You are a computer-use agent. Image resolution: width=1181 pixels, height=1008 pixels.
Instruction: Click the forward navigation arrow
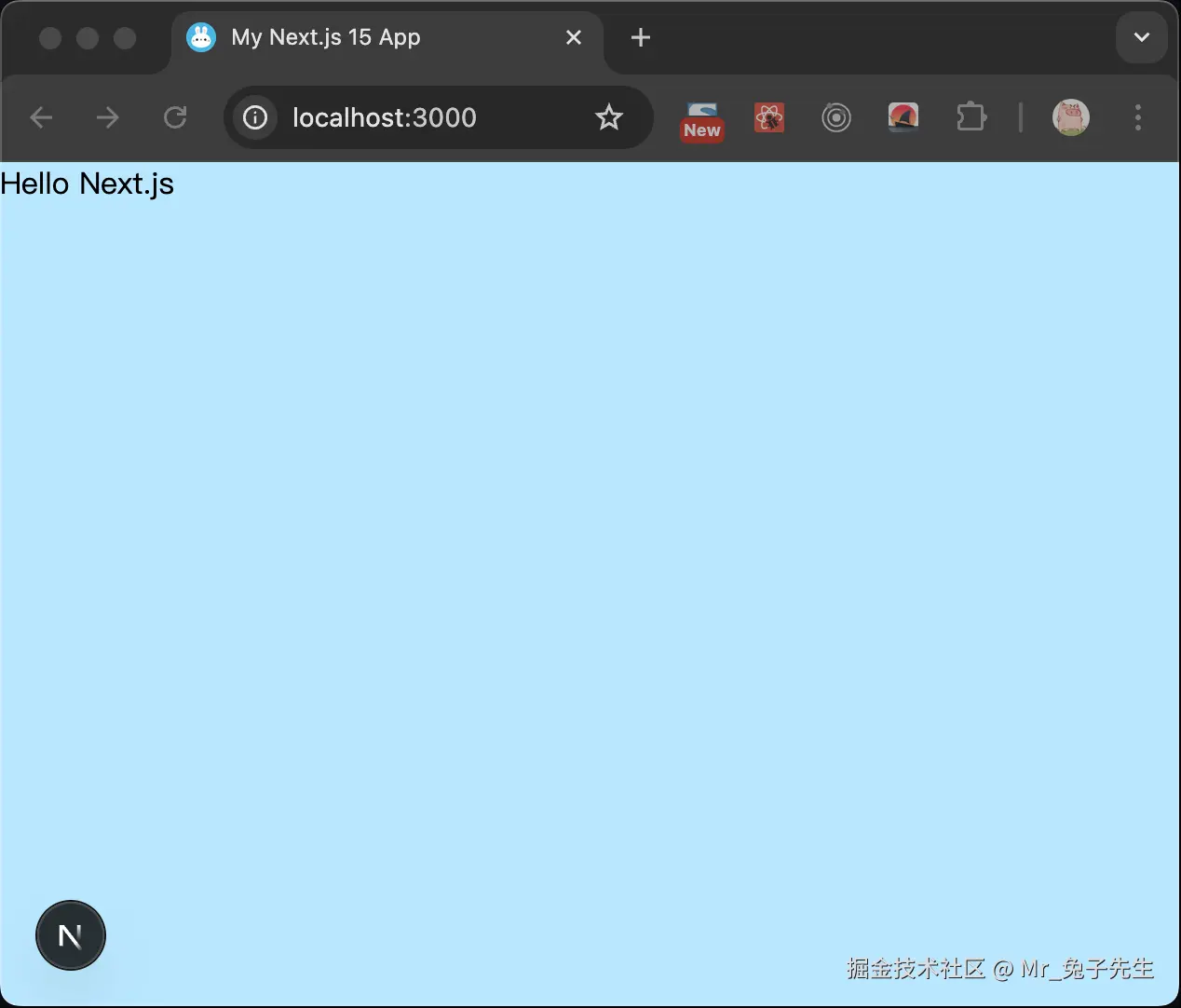(108, 117)
